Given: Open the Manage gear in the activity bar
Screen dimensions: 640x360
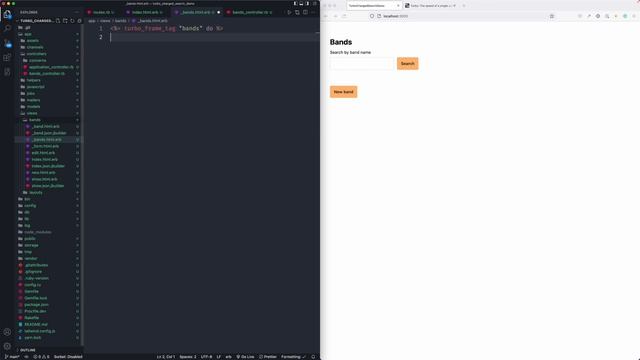Looking at the screenshot, I should [7, 346].
